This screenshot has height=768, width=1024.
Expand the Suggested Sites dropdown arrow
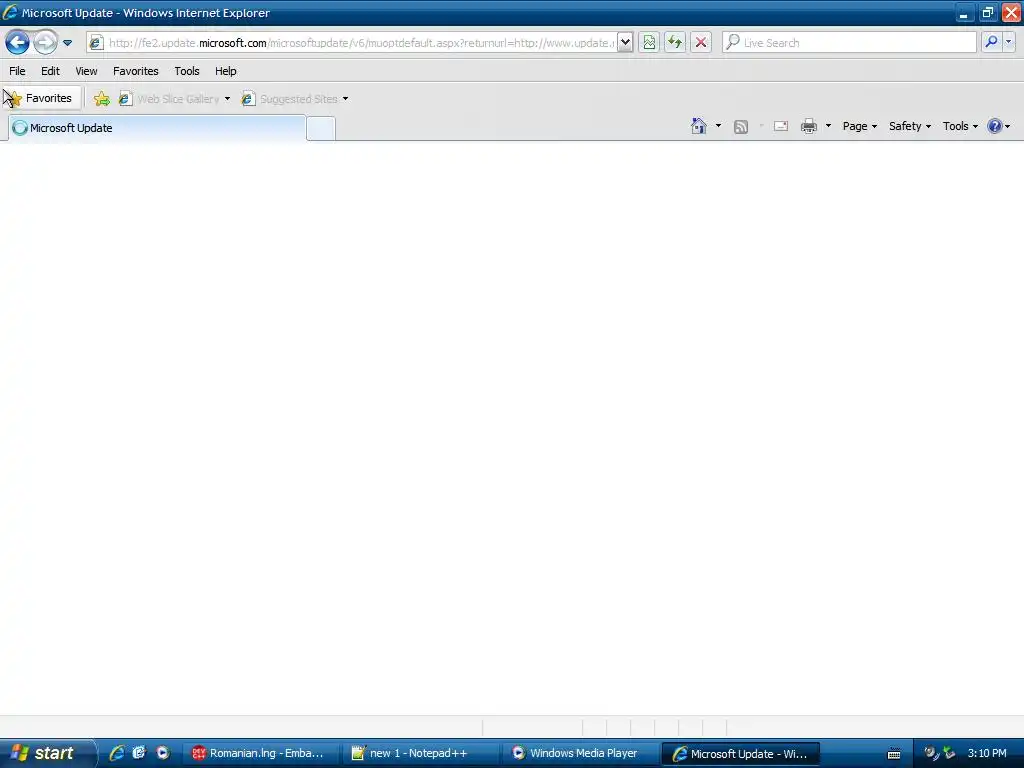[345, 99]
